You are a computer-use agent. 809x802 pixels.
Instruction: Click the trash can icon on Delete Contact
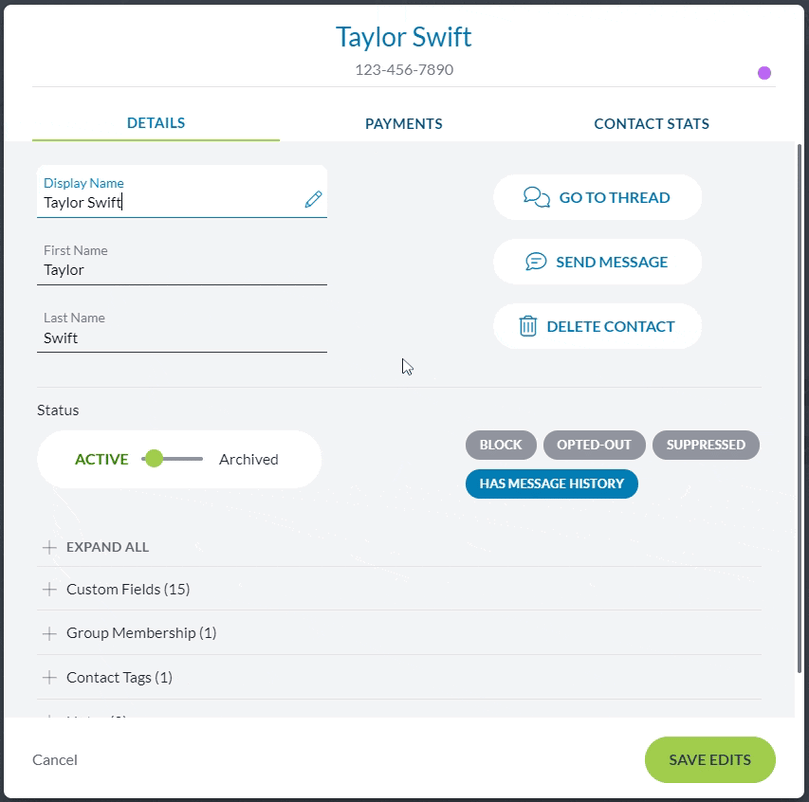tap(528, 326)
